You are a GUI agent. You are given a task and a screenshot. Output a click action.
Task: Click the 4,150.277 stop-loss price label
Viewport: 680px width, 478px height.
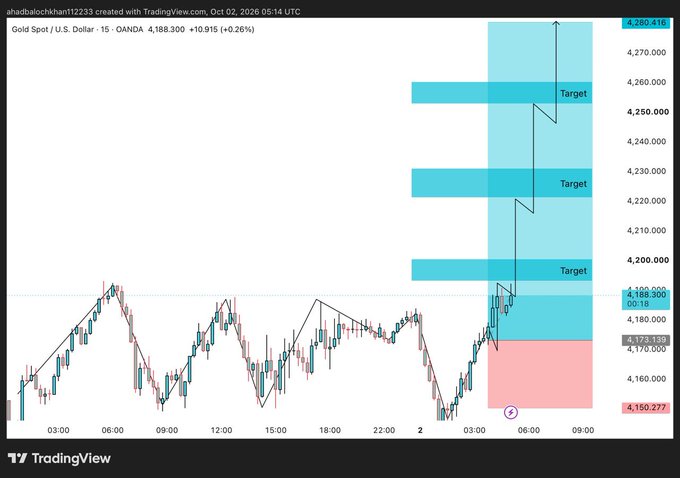tap(646, 408)
